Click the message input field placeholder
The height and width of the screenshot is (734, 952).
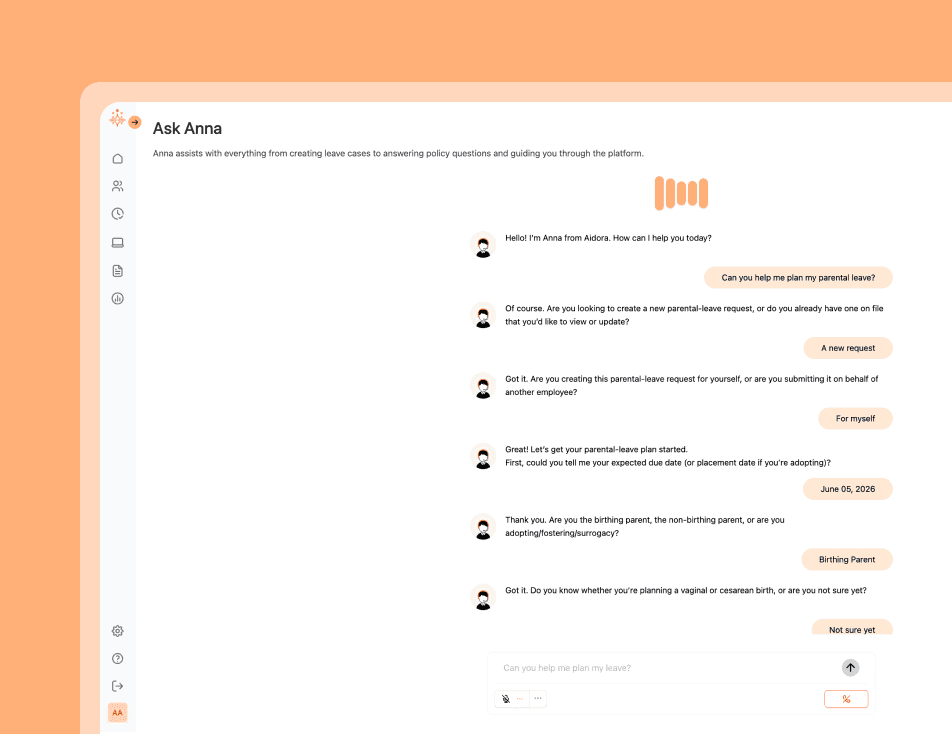click(x=567, y=668)
